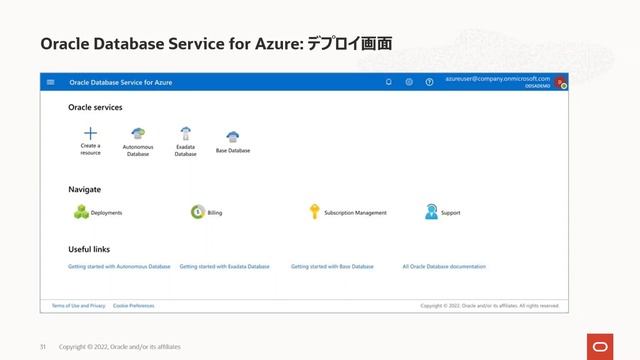
Task: Open Getting started with Autonomous Database link
Action: click(119, 267)
